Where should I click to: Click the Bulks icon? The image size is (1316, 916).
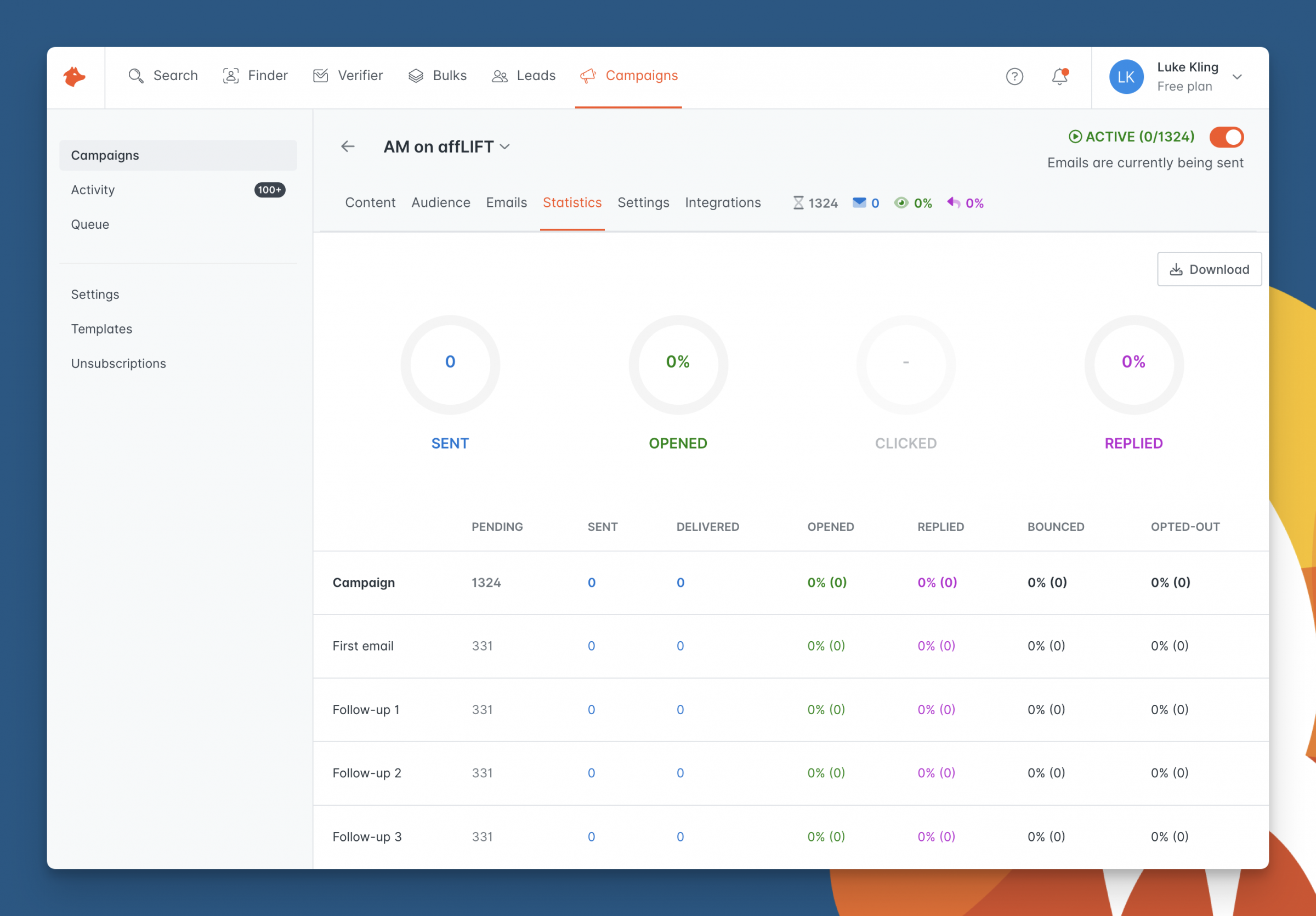pyautogui.click(x=416, y=76)
